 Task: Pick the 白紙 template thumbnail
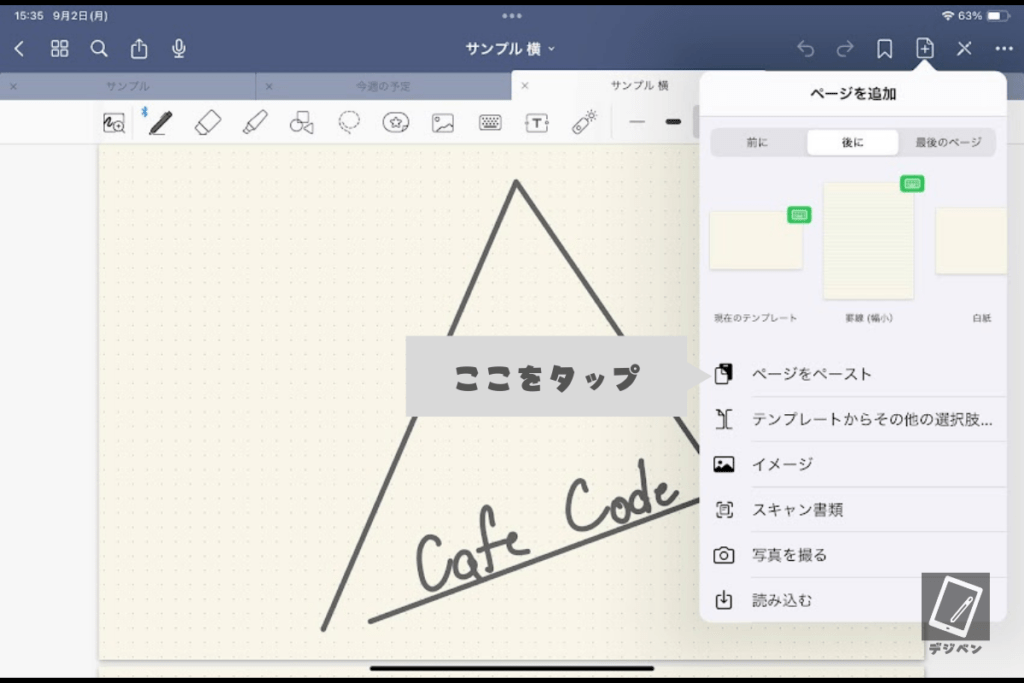(x=970, y=241)
